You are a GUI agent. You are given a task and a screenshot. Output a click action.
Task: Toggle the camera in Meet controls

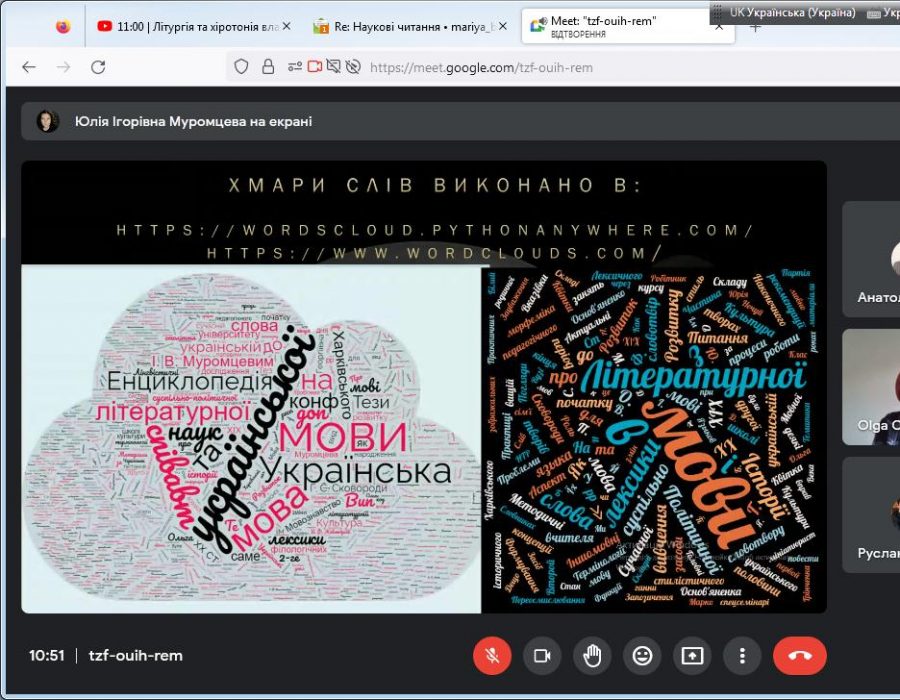(x=542, y=656)
